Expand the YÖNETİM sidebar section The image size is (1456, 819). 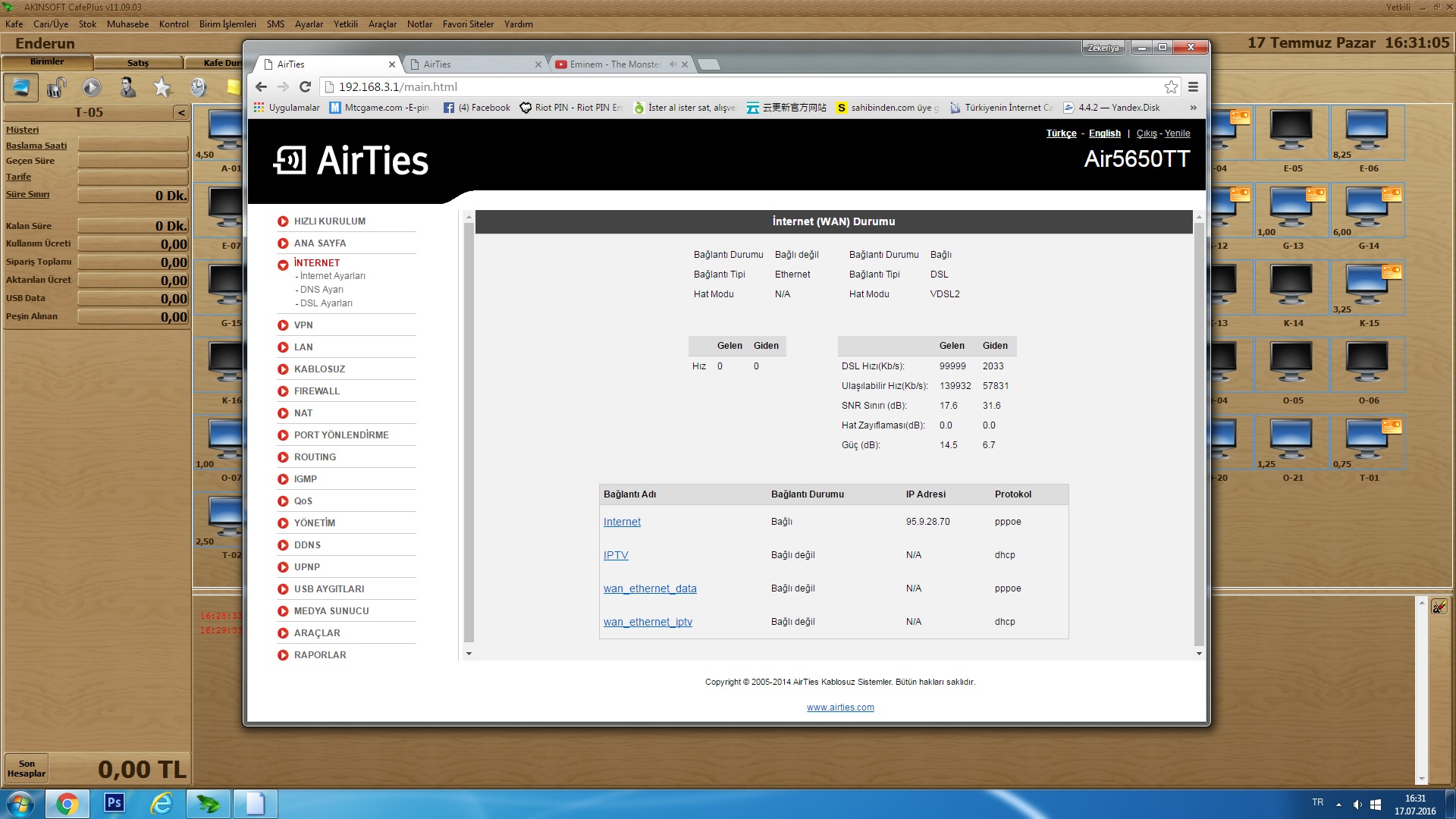point(314,523)
